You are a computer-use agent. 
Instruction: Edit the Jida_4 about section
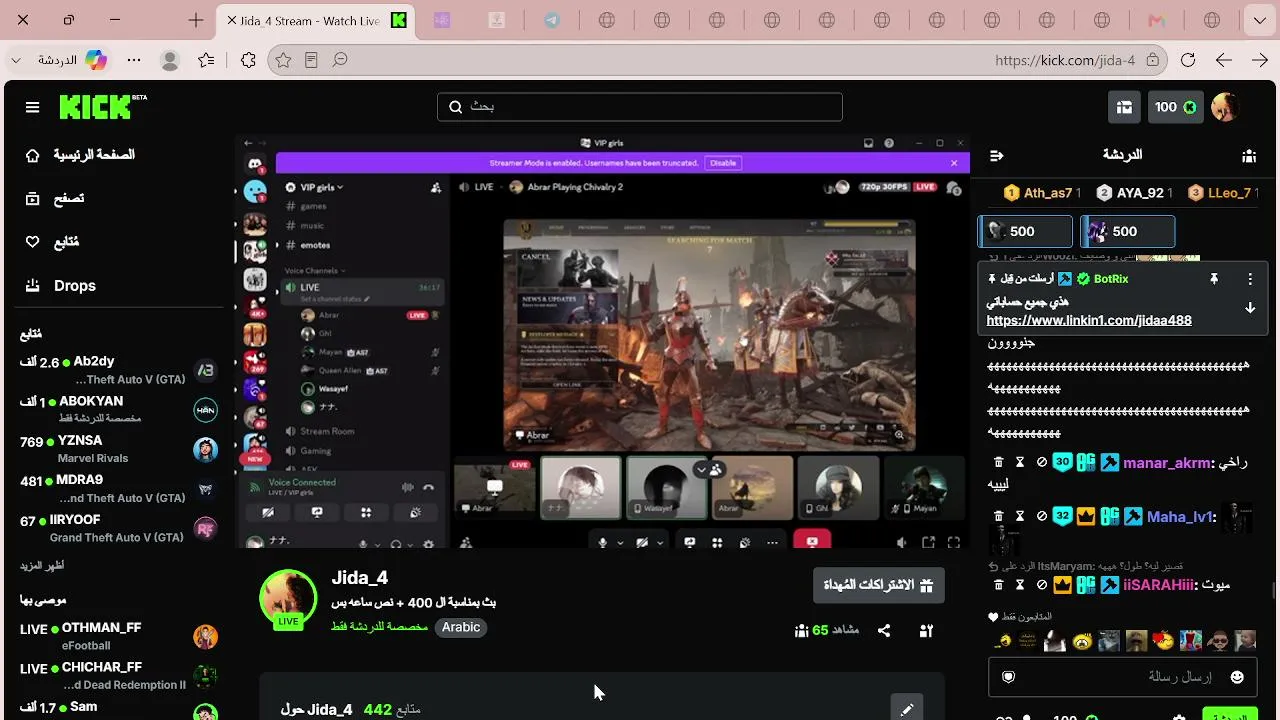pos(907,709)
